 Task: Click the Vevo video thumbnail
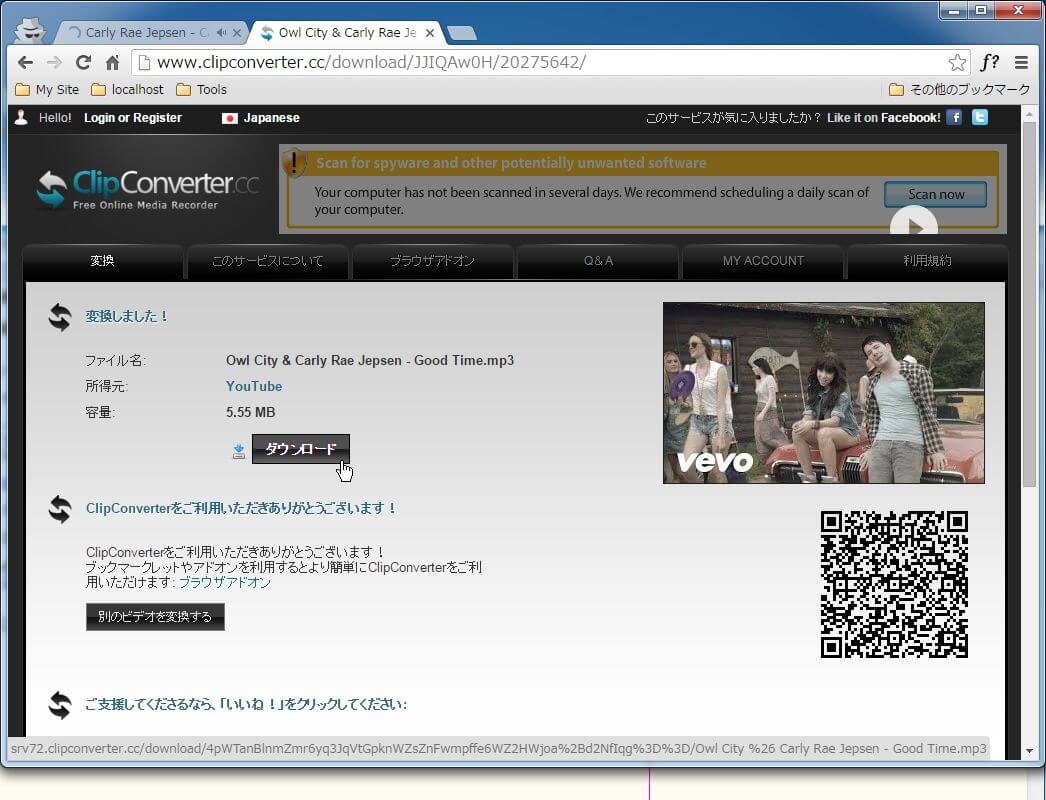(823, 393)
